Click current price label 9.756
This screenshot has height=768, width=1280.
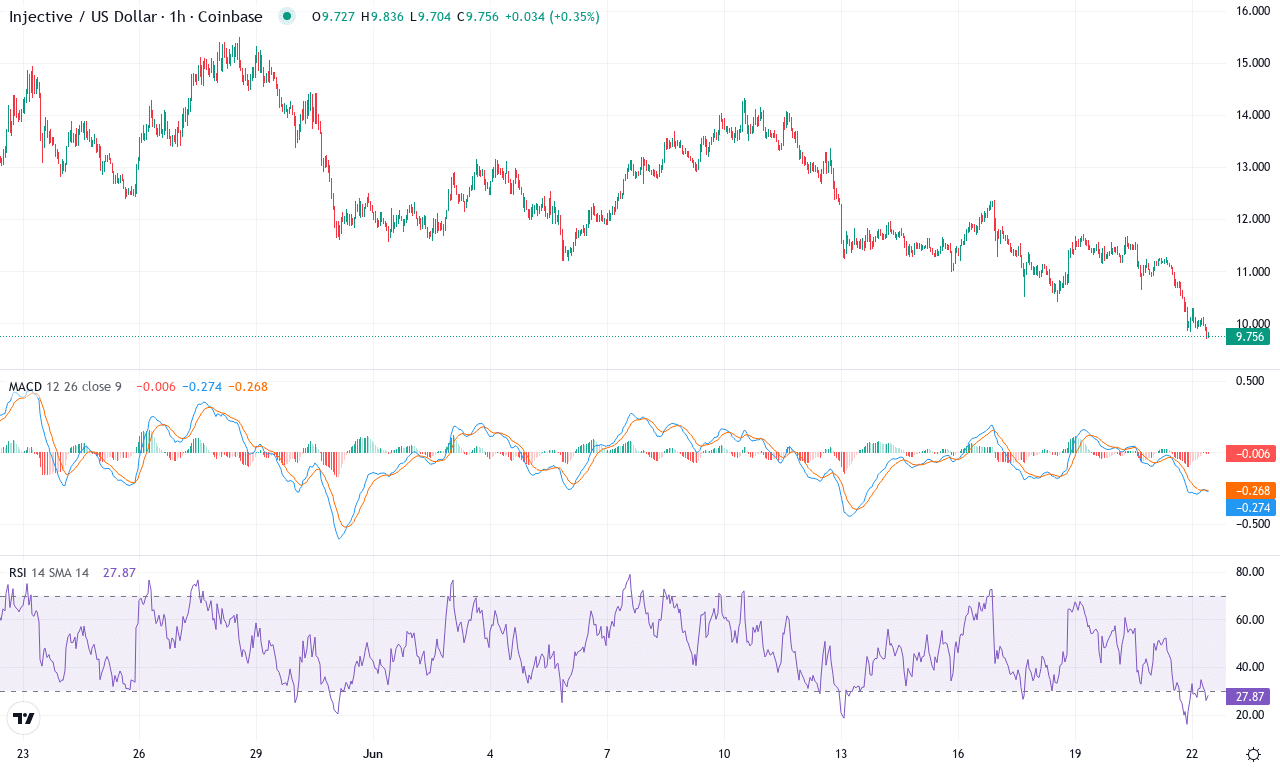click(1250, 337)
